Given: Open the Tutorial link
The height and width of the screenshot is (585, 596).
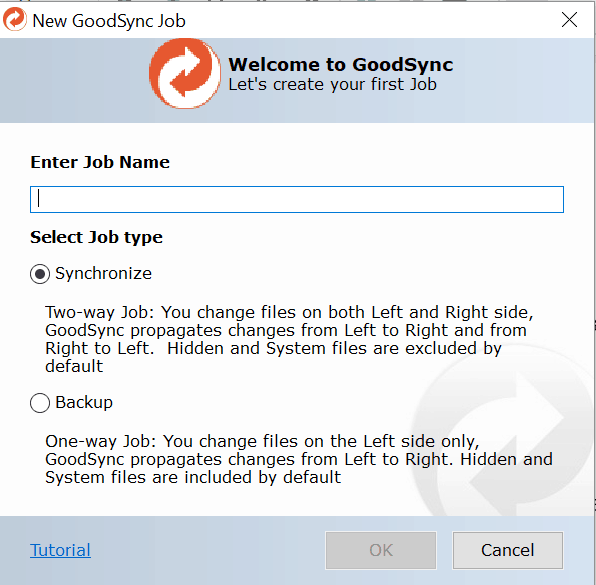Looking at the screenshot, I should coord(60,550).
